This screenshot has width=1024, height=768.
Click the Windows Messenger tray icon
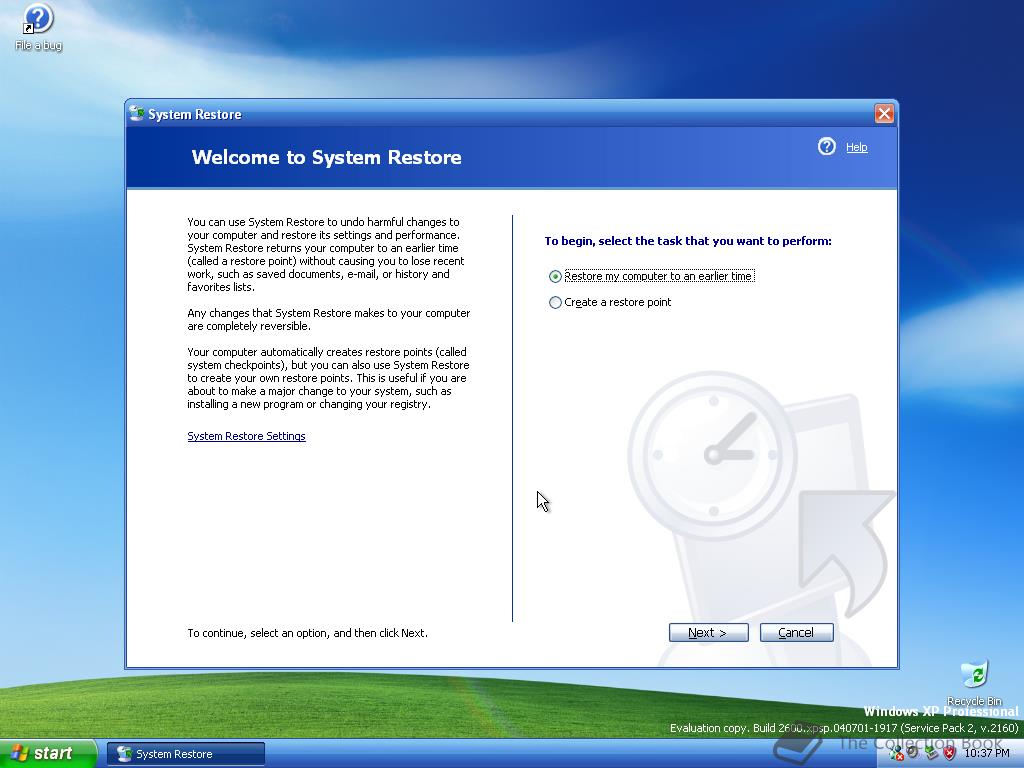click(x=896, y=754)
